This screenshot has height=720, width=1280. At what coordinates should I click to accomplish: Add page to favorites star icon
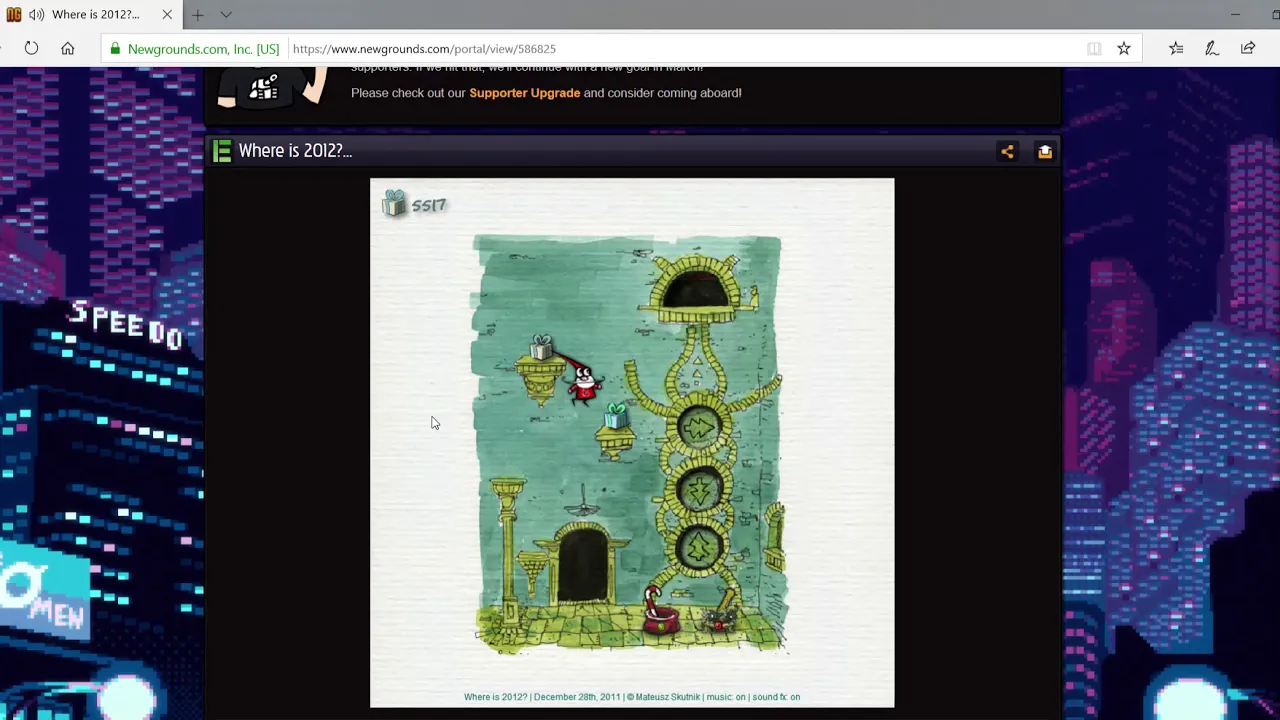click(x=1124, y=48)
